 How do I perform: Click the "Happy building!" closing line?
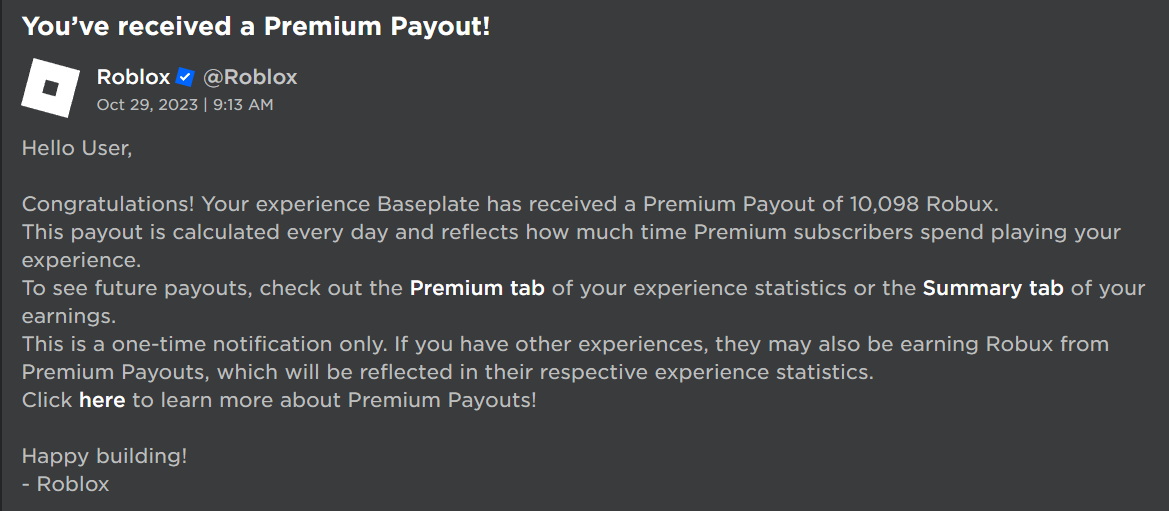point(105,456)
